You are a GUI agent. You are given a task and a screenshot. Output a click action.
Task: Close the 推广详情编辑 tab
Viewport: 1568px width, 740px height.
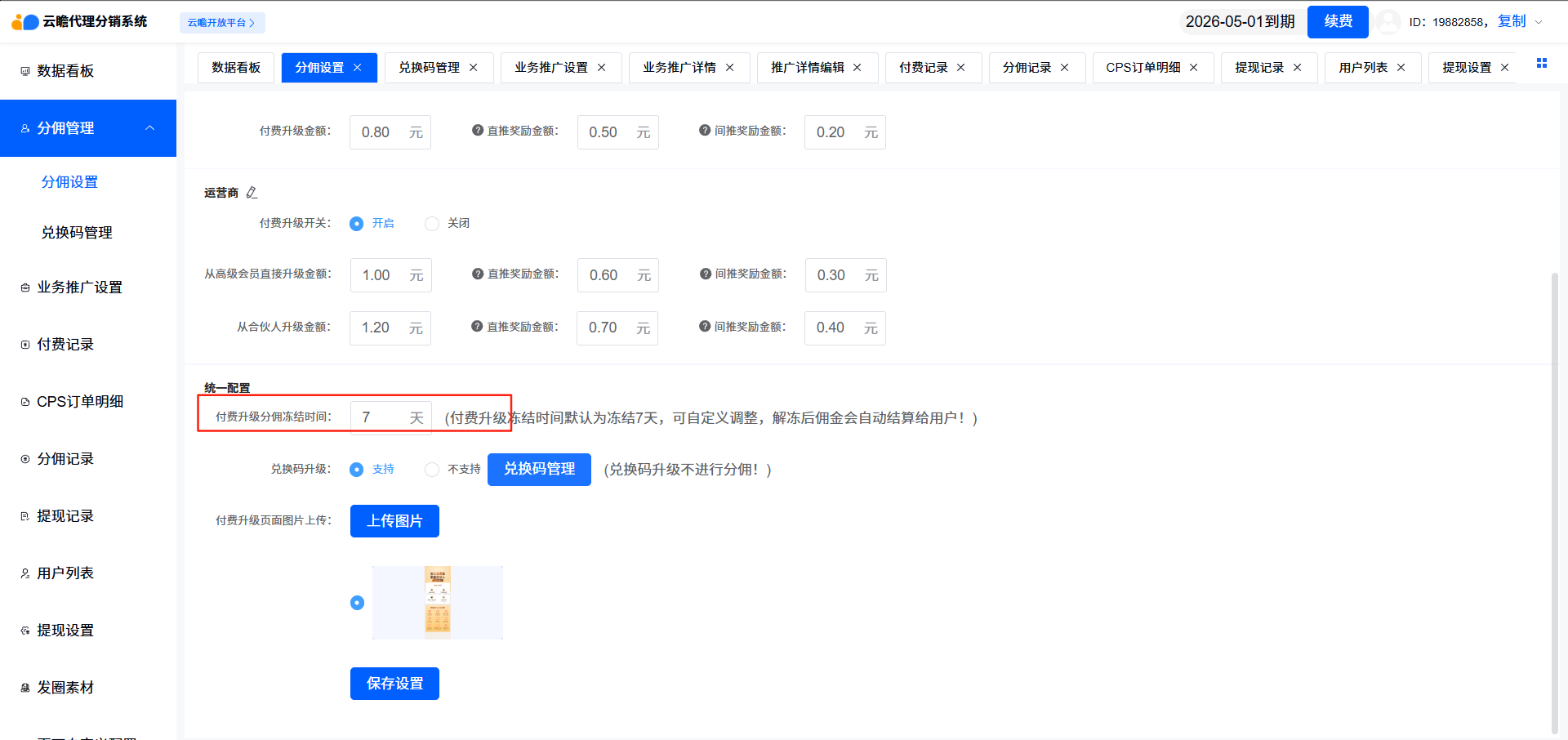point(857,68)
